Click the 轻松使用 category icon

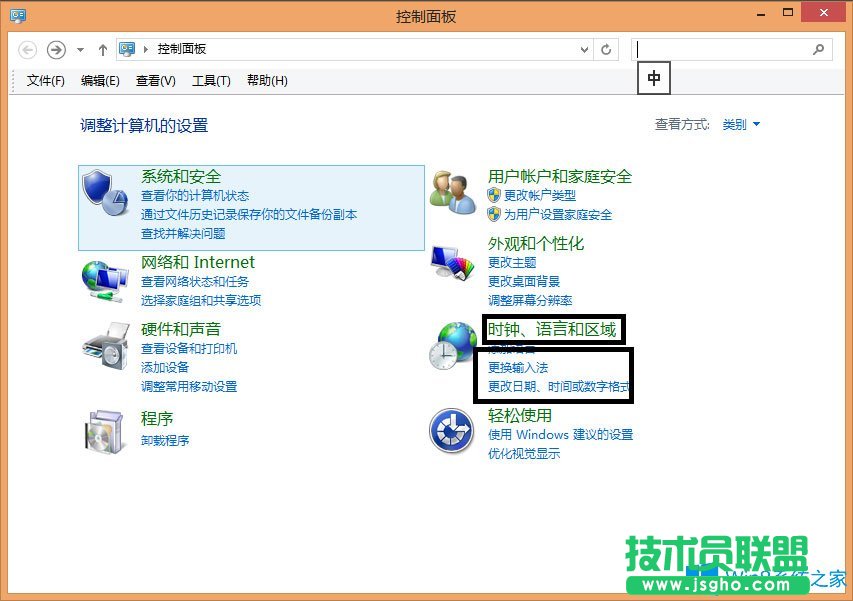pyautogui.click(x=452, y=430)
